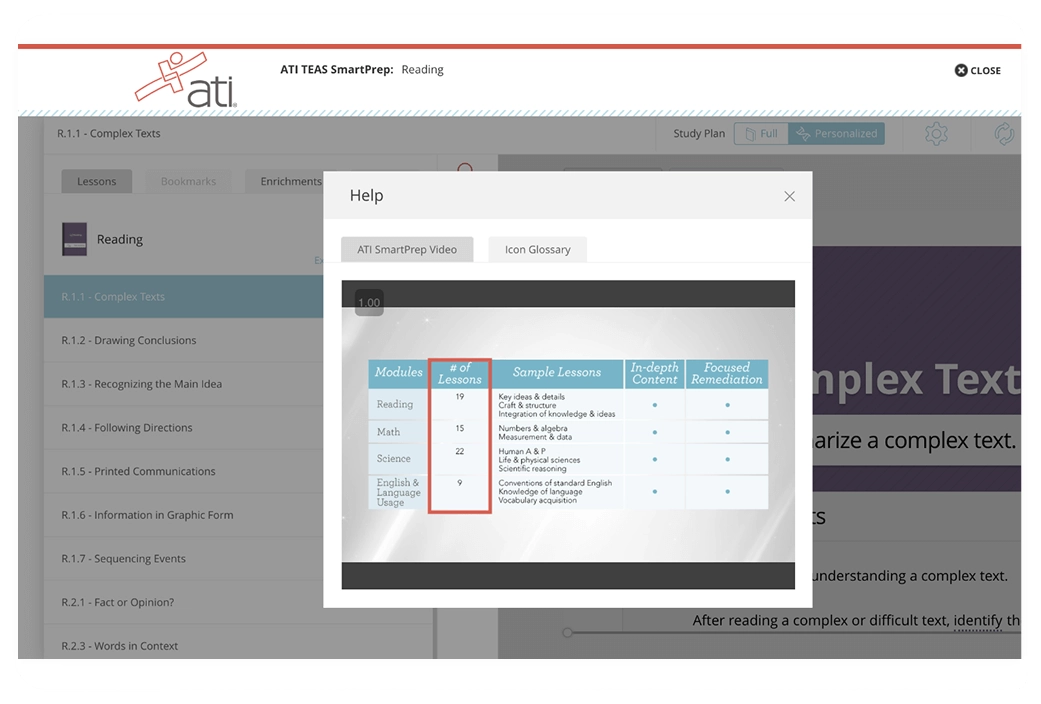Switch Study Plan to Full view

763,133
